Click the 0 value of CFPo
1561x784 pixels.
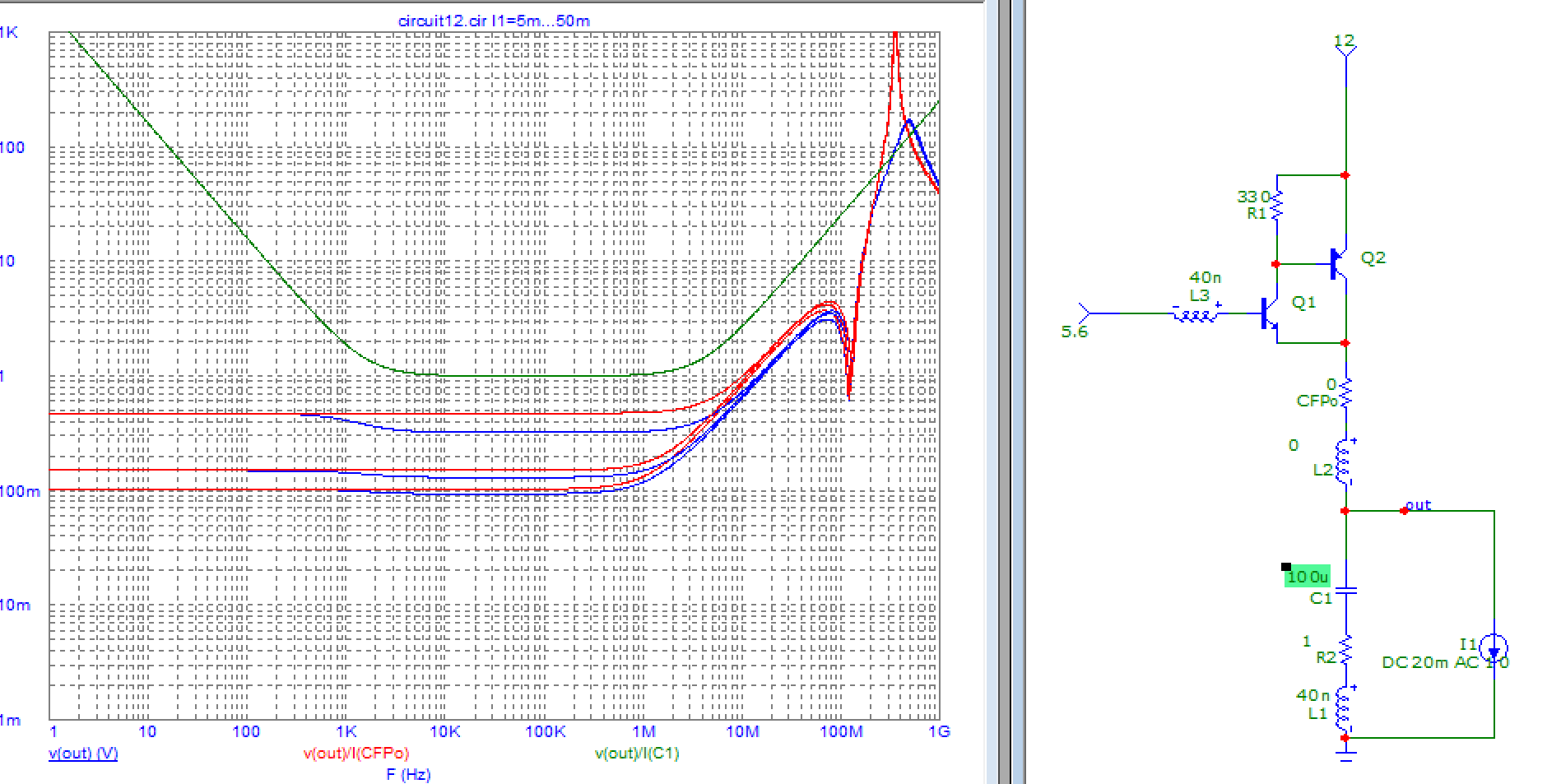pyautogui.click(x=1331, y=384)
